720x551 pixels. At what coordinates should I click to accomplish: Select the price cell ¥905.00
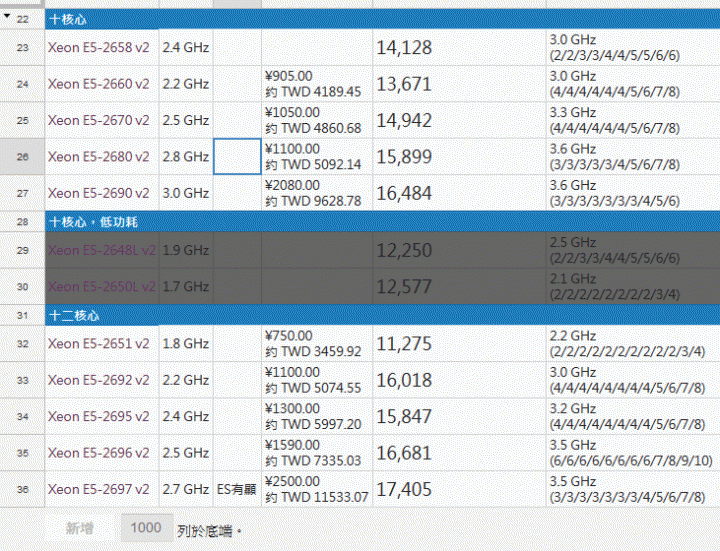[x=317, y=84]
